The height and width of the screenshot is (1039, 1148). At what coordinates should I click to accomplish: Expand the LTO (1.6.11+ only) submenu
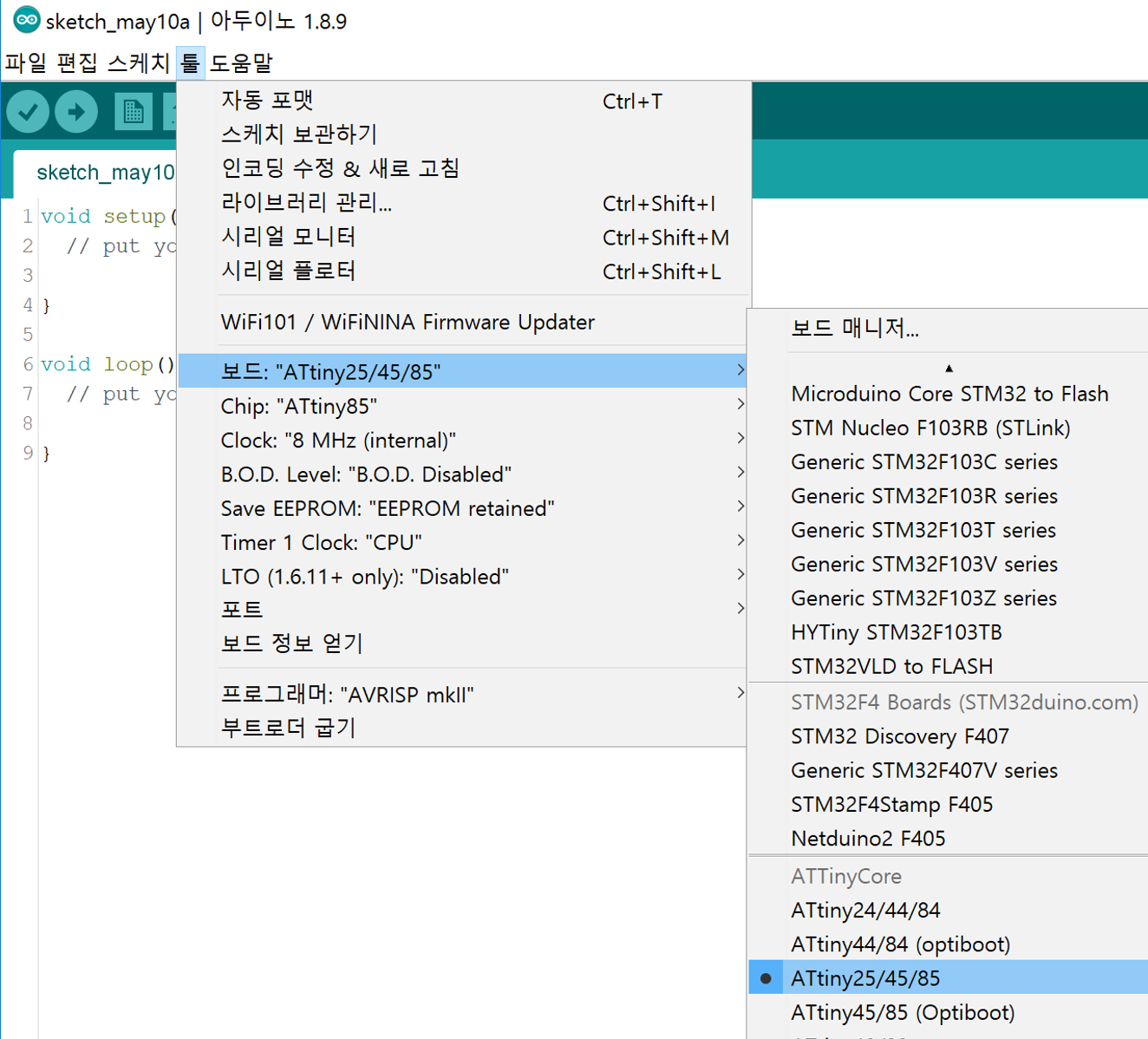coord(463,576)
